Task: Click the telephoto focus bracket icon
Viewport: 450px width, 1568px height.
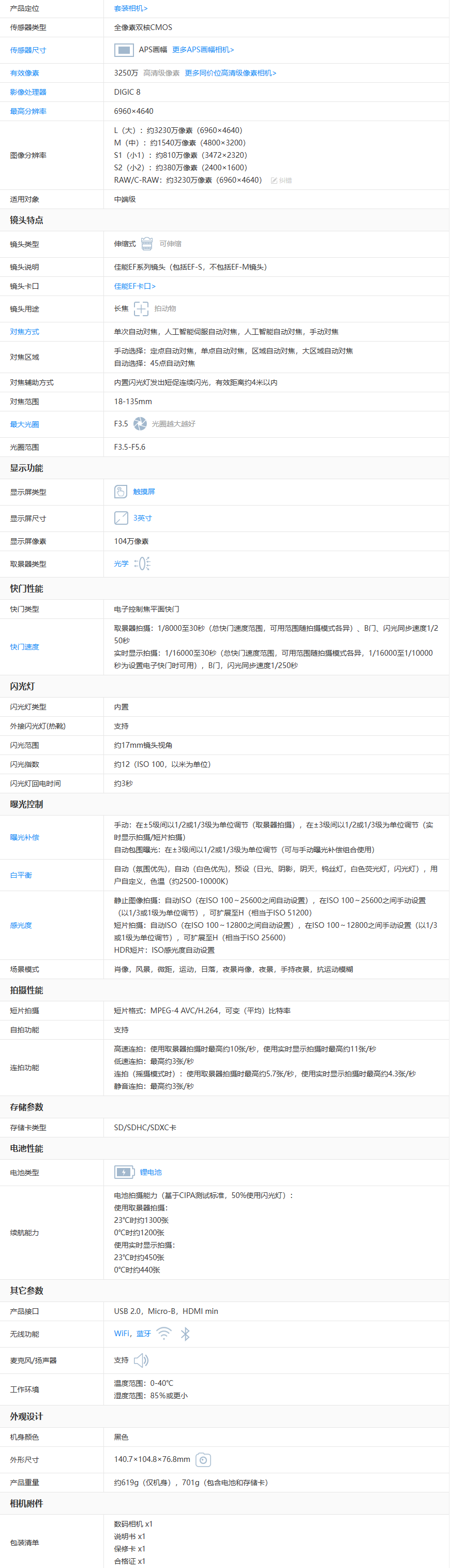Action: [x=141, y=308]
